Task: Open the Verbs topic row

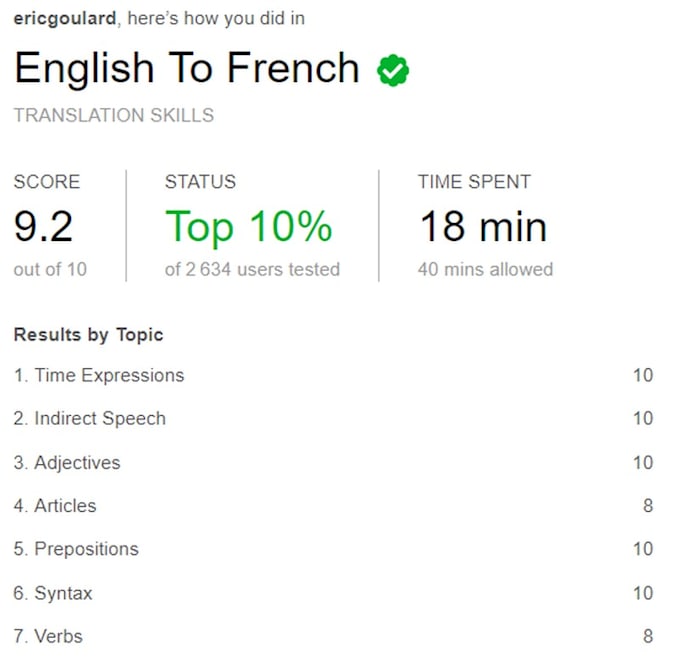Action: coord(333,636)
